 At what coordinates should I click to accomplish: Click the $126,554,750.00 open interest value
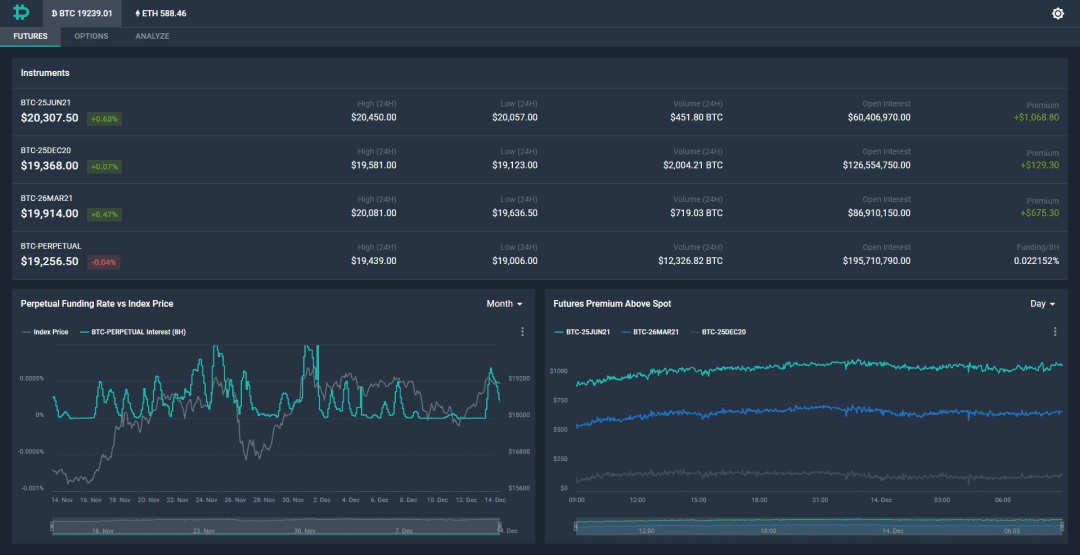click(876, 166)
